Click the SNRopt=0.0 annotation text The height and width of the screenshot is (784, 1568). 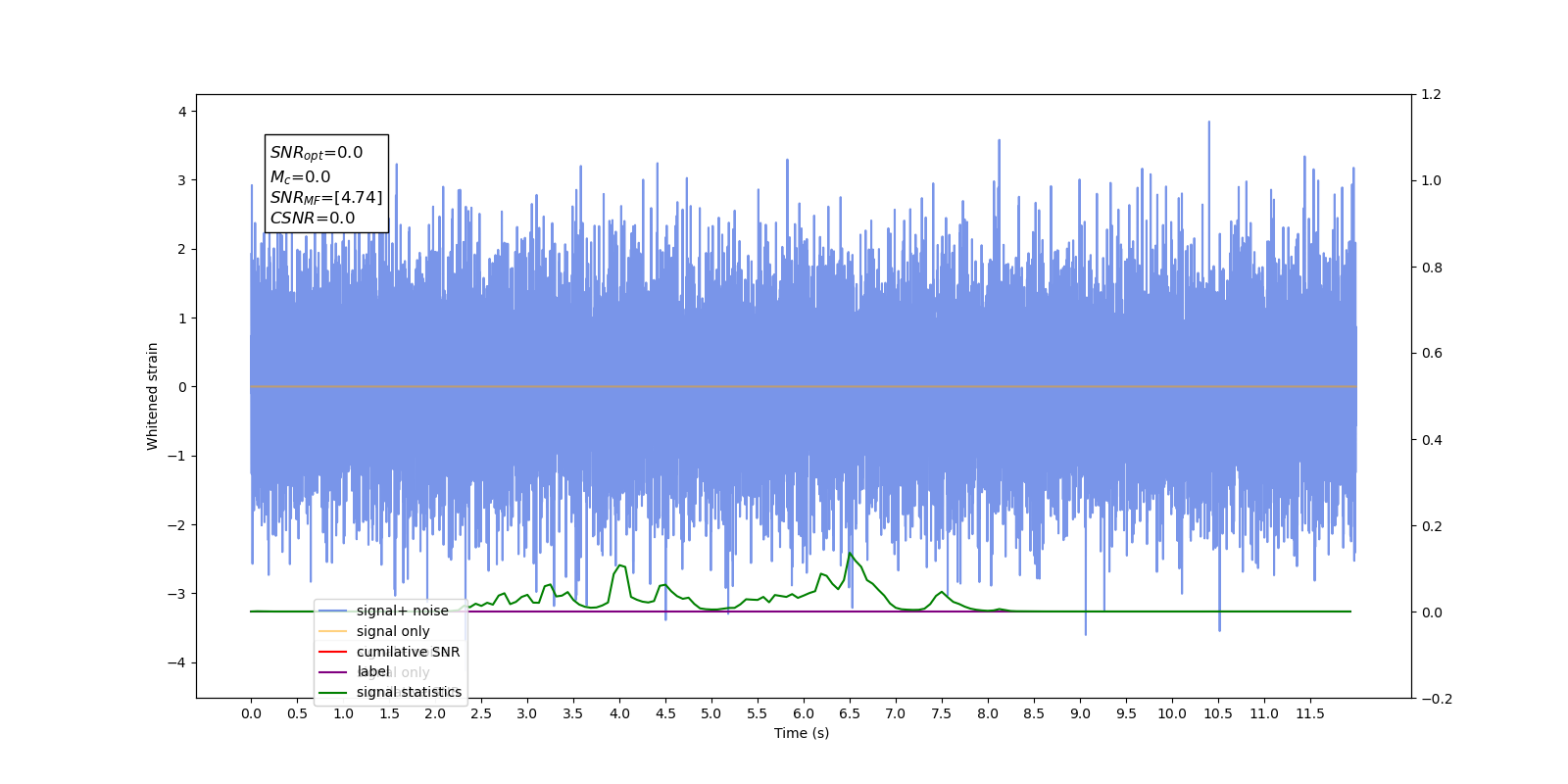[x=317, y=153]
